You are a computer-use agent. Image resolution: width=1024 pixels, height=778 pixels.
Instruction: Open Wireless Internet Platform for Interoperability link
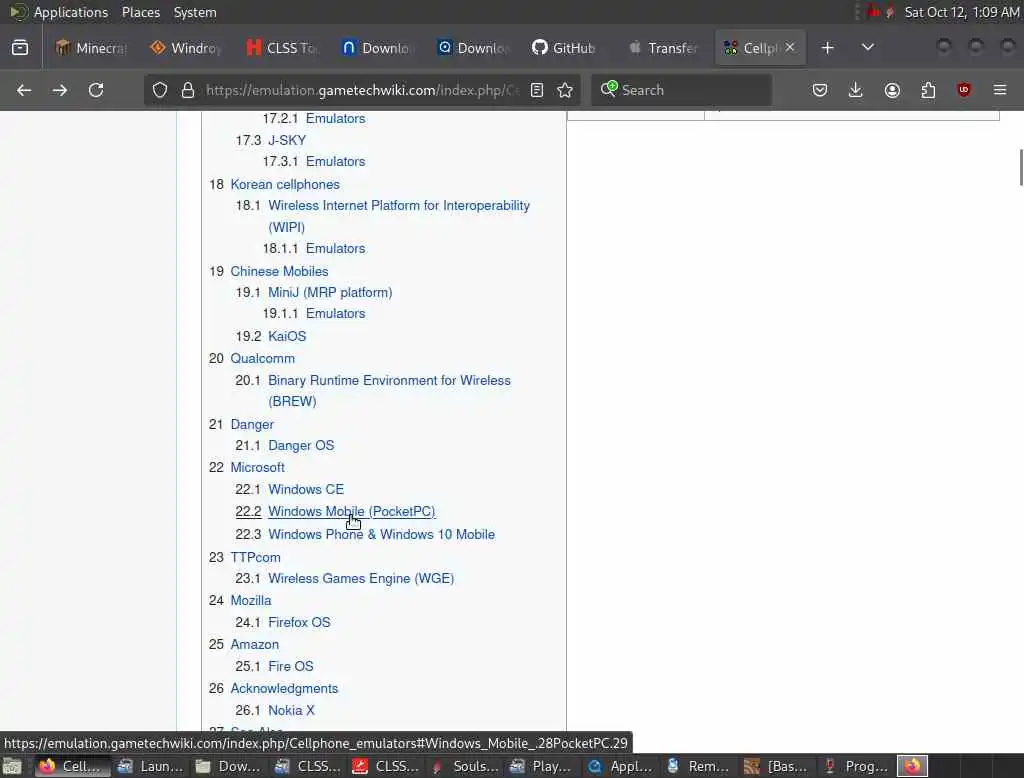click(x=398, y=216)
